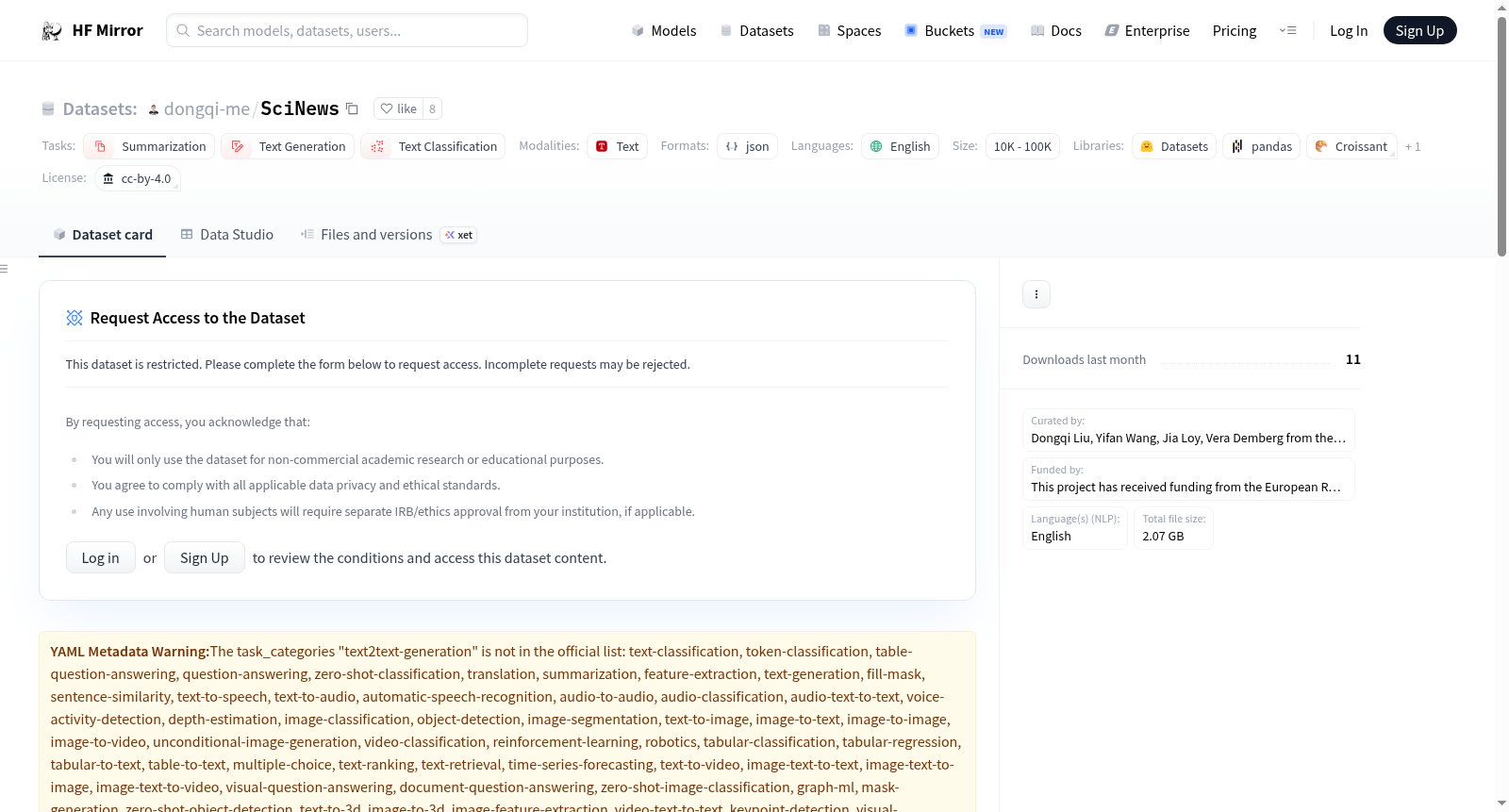1509x812 pixels.
Task: Select the Text Classification task tag
Action: coord(433,146)
